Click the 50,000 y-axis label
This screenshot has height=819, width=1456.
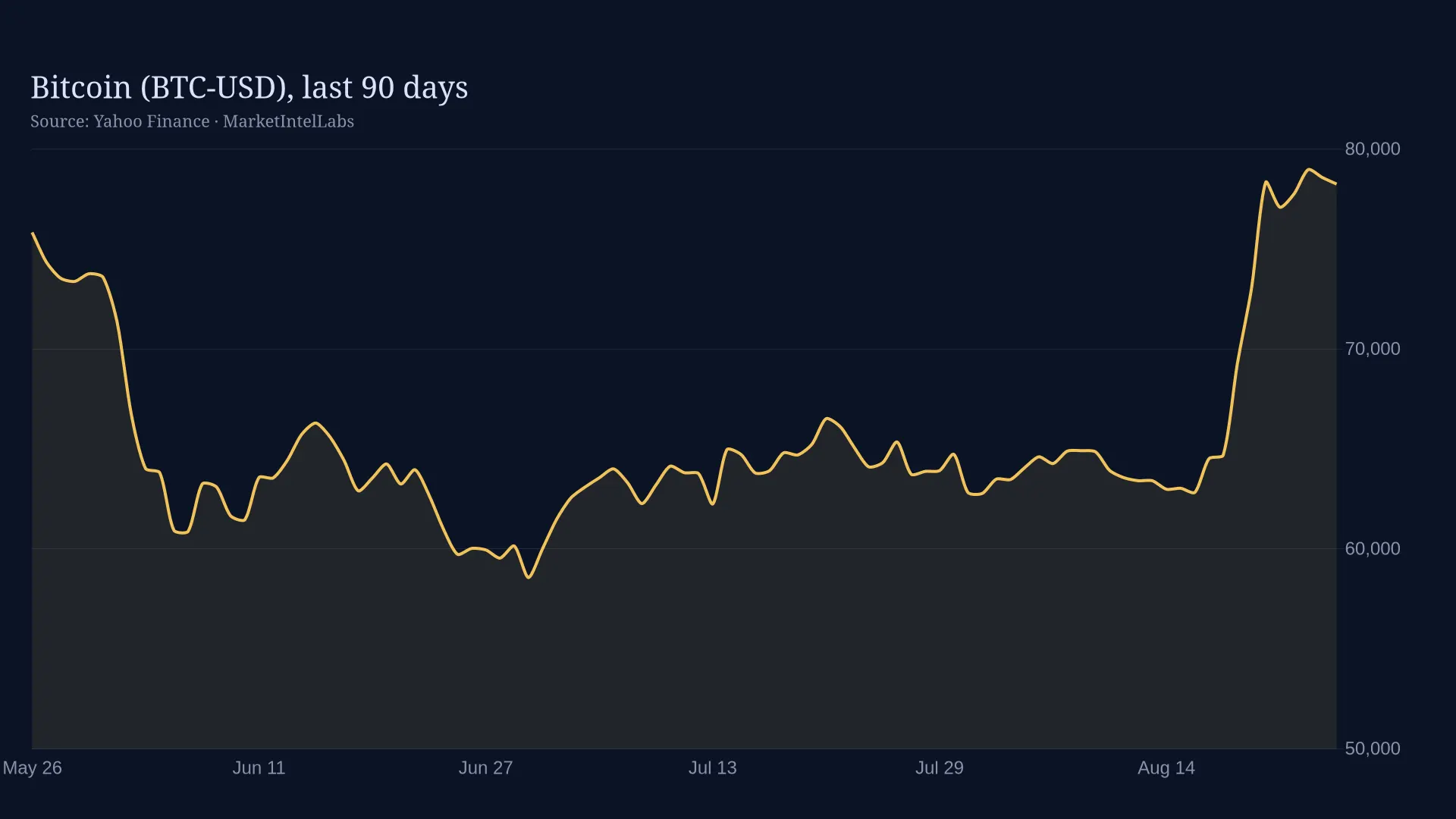(x=1373, y=748)
